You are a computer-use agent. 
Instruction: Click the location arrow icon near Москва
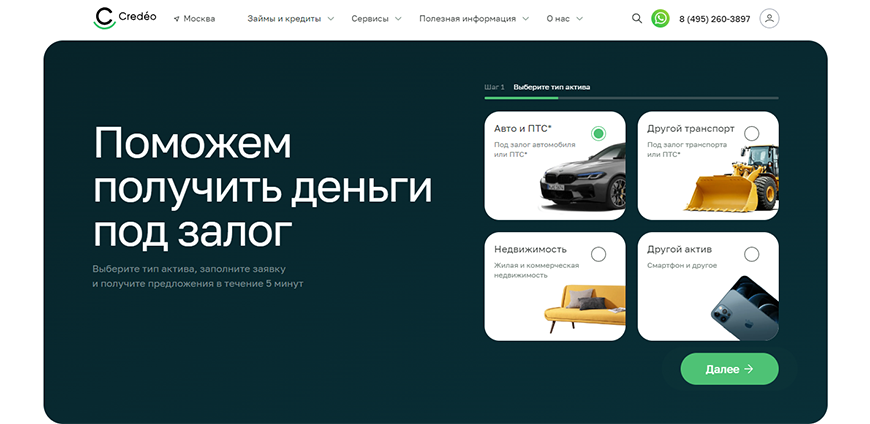pyautogui.click(x=177, y=19)
